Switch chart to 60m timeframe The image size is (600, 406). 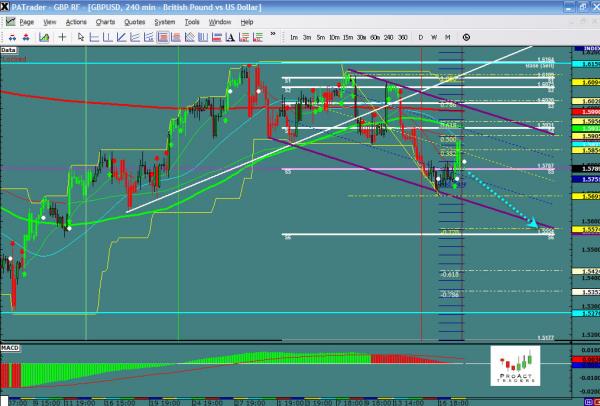(x=373, y=37)
